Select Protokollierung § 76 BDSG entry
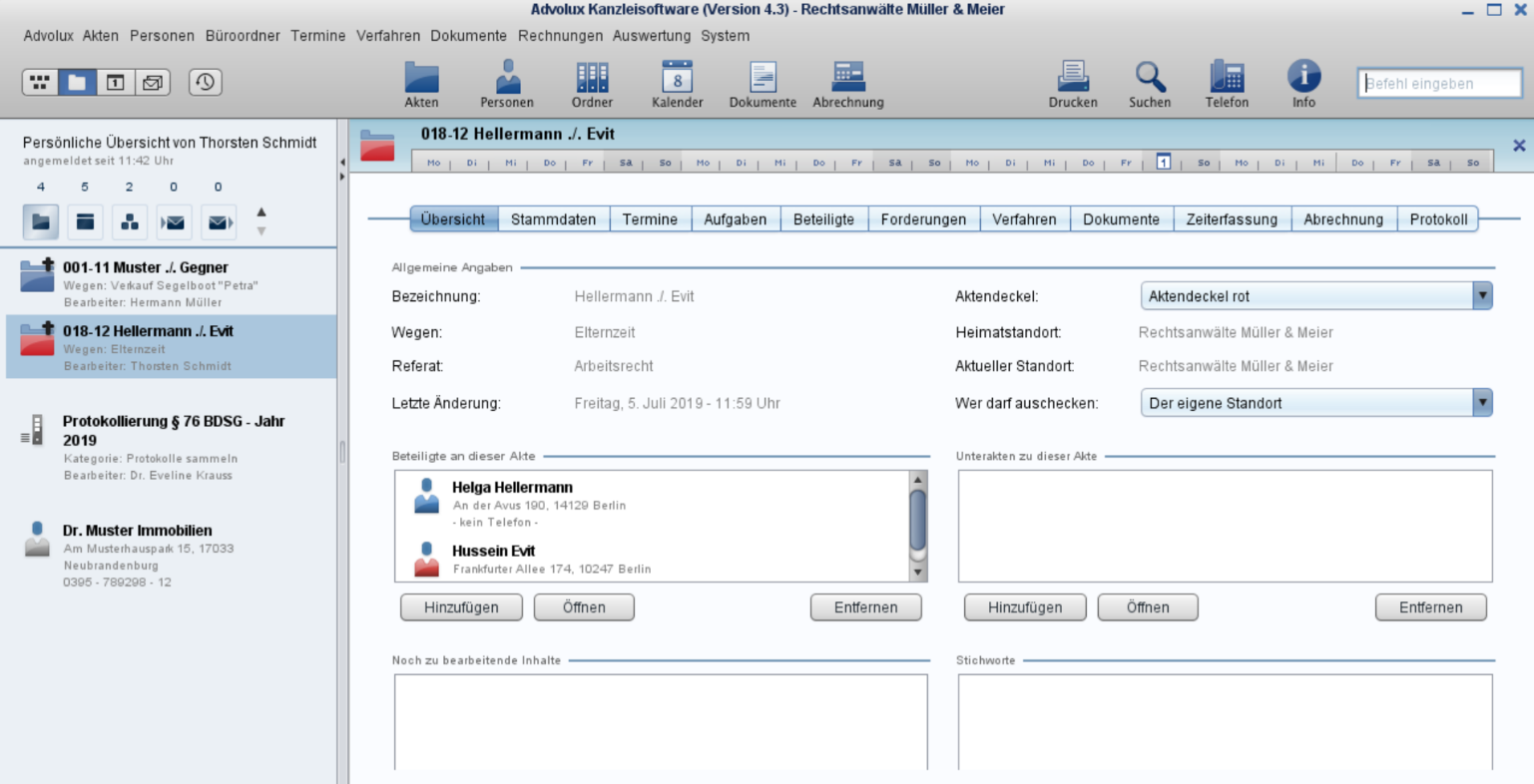This screenshot has width=1534, height=784. [172, 448]
